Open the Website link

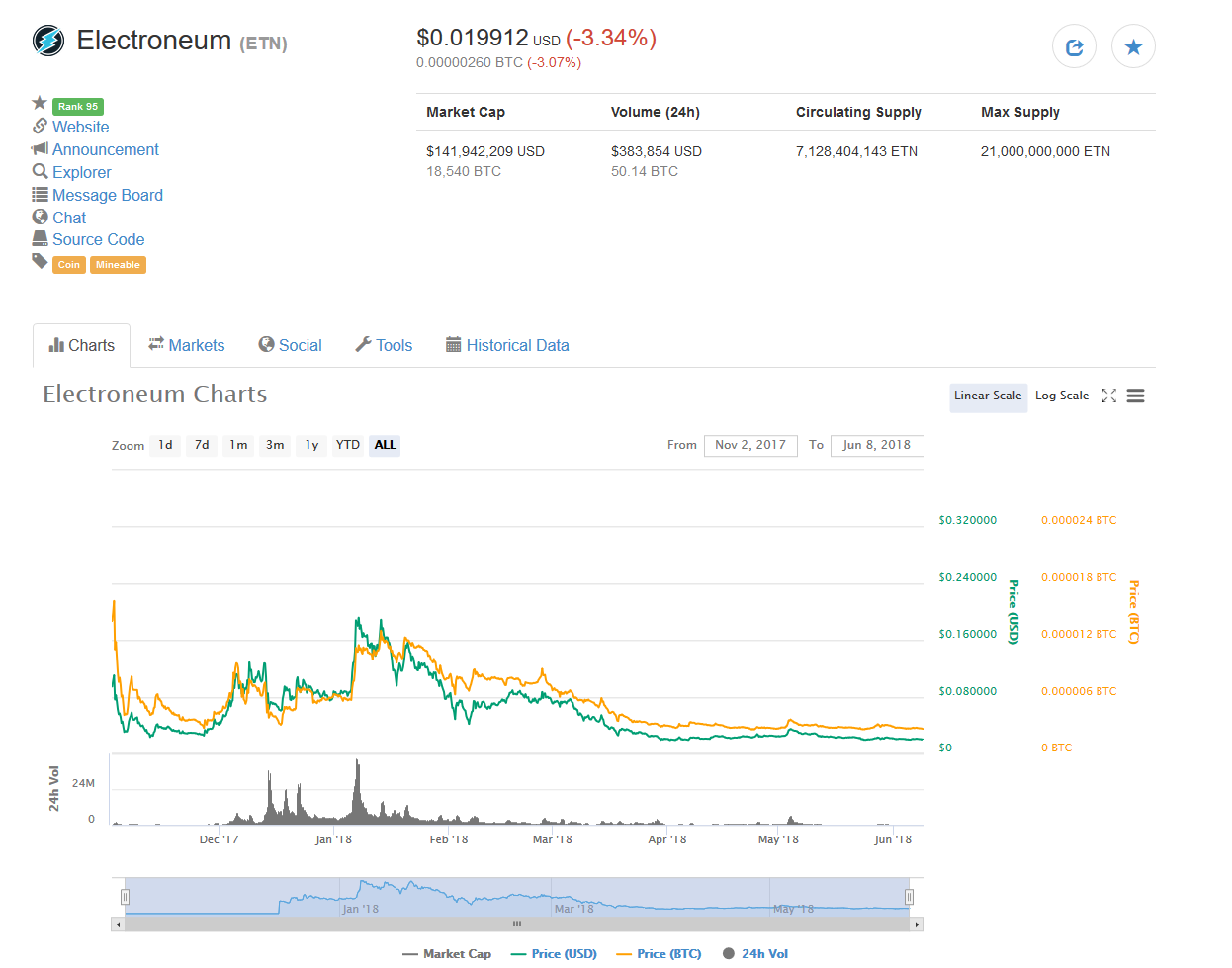click(x=81, y=127)
